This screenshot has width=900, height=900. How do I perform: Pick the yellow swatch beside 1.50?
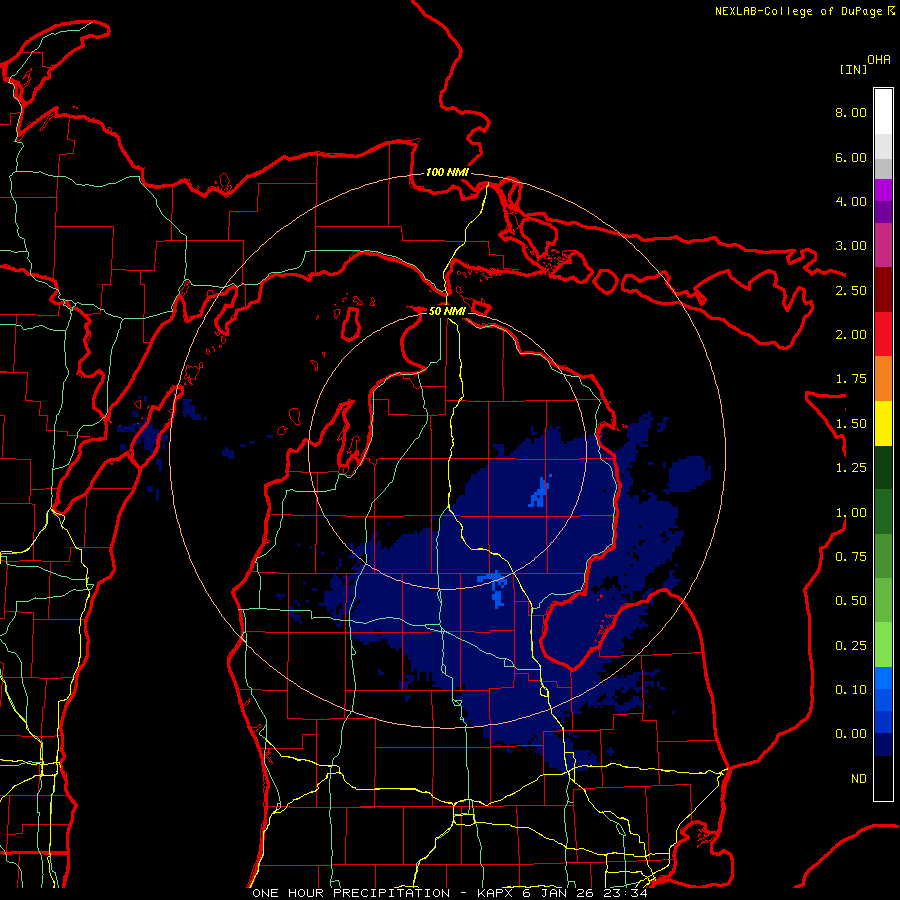point(883,423)
